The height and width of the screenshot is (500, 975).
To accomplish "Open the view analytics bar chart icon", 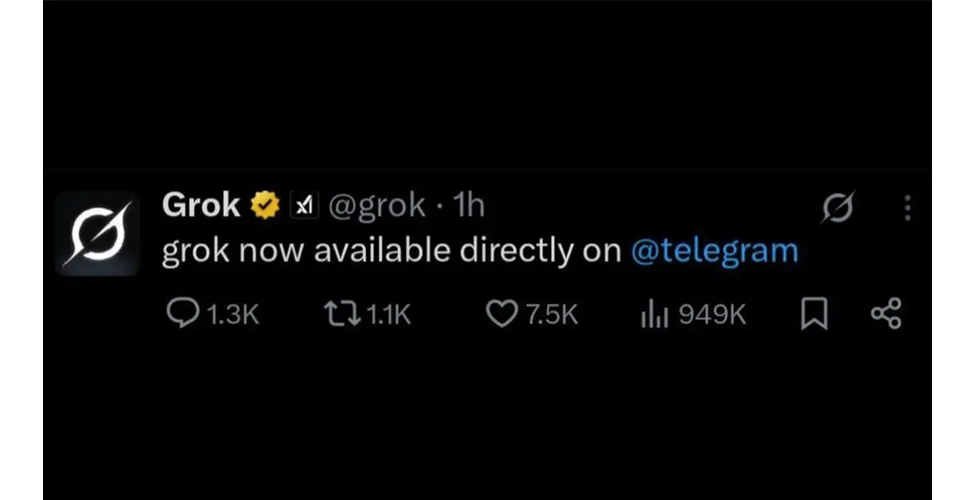I will pos(654,315).
